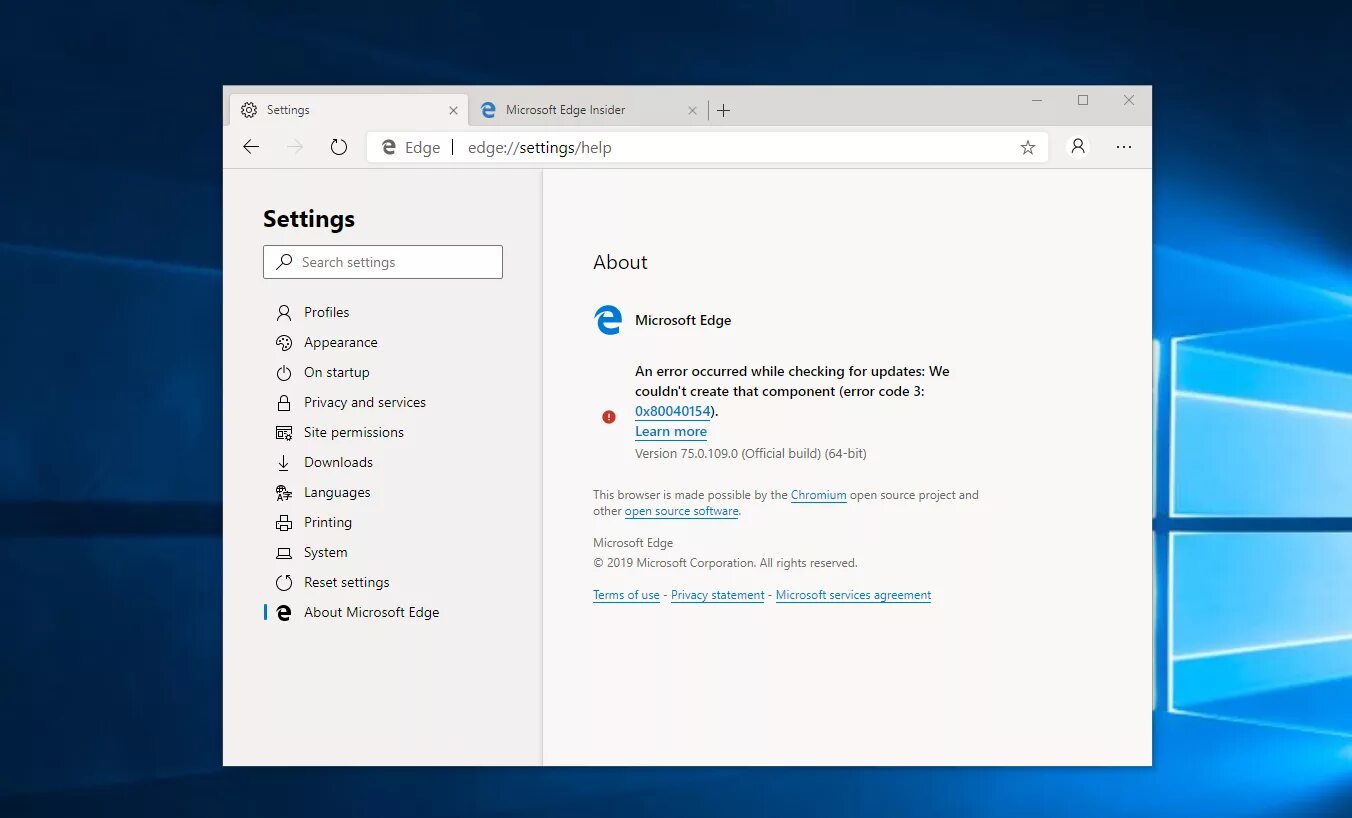Click the Version 75.0.109.0 text
1352x818 pixels.
(751, 453)
